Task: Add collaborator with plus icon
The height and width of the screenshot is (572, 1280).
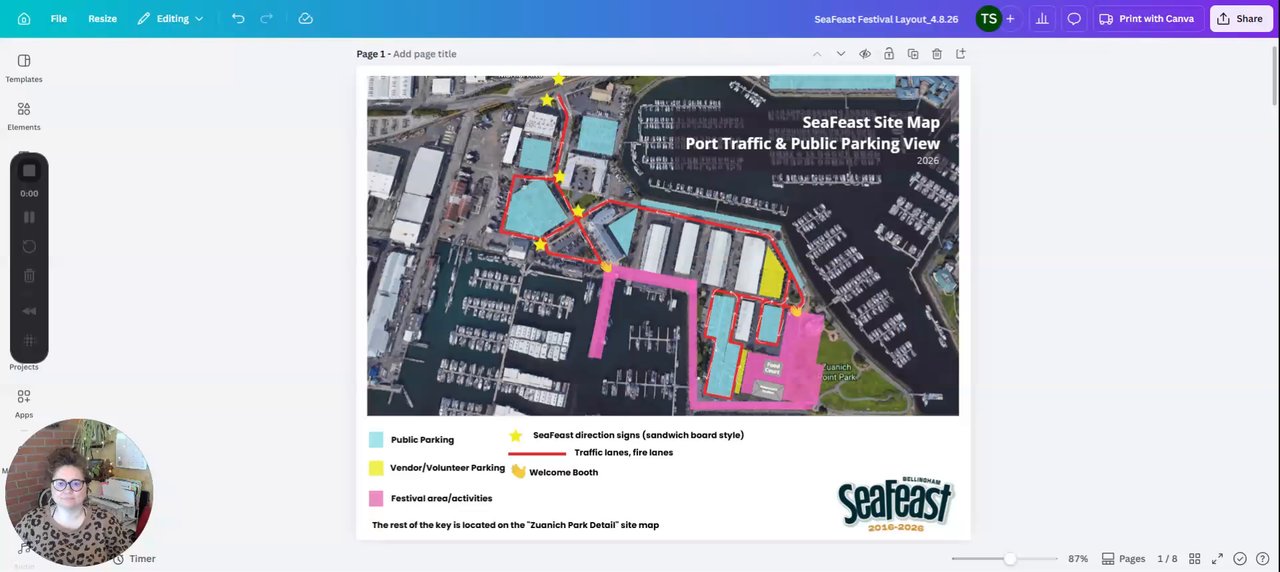Action: (x=1010, y=19)
